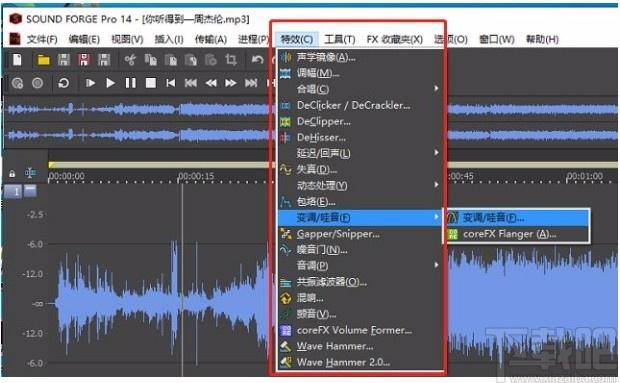
Task: Create a new file with the New icon
Action: (x=17, y=60)
